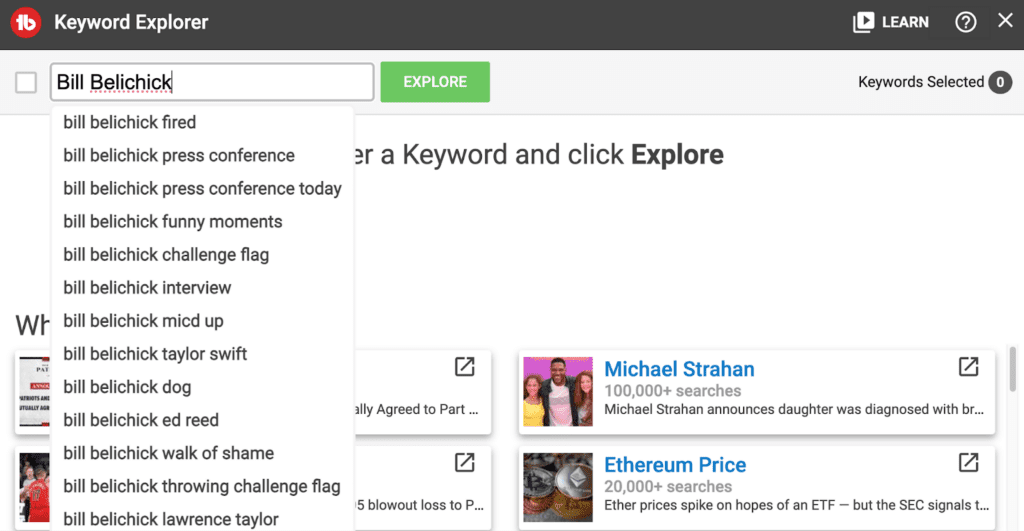
Task: Click the Patriots announcement thumbnail
Action: (35, 391)
